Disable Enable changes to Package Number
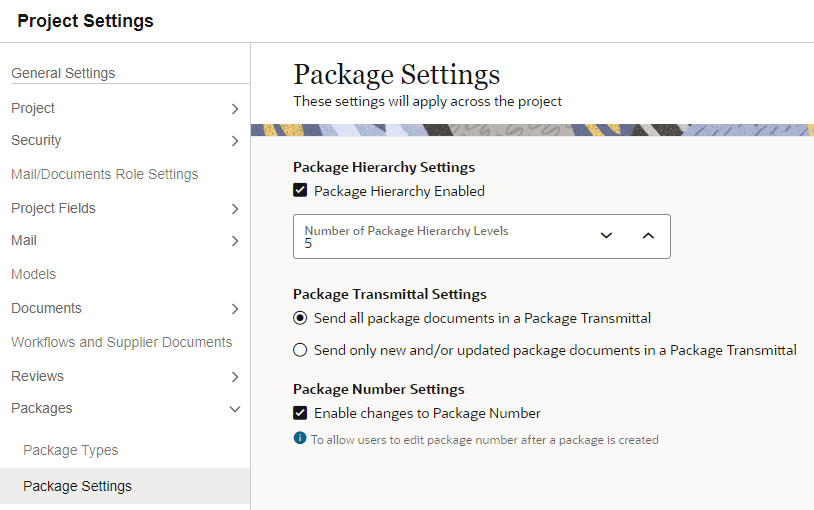The width and height of the screenshot is (814, 510). tap(300, 413)
